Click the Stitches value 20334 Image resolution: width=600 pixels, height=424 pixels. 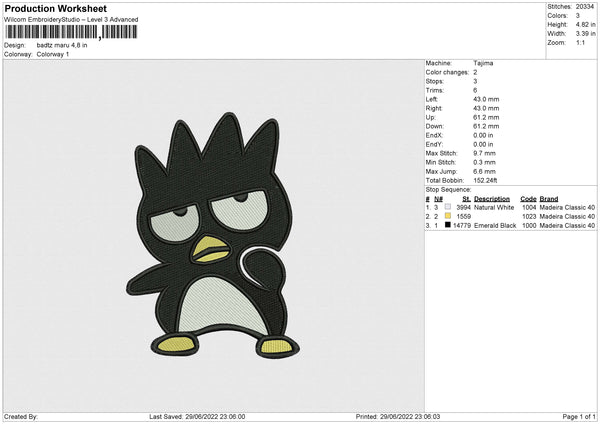point(585,7)
